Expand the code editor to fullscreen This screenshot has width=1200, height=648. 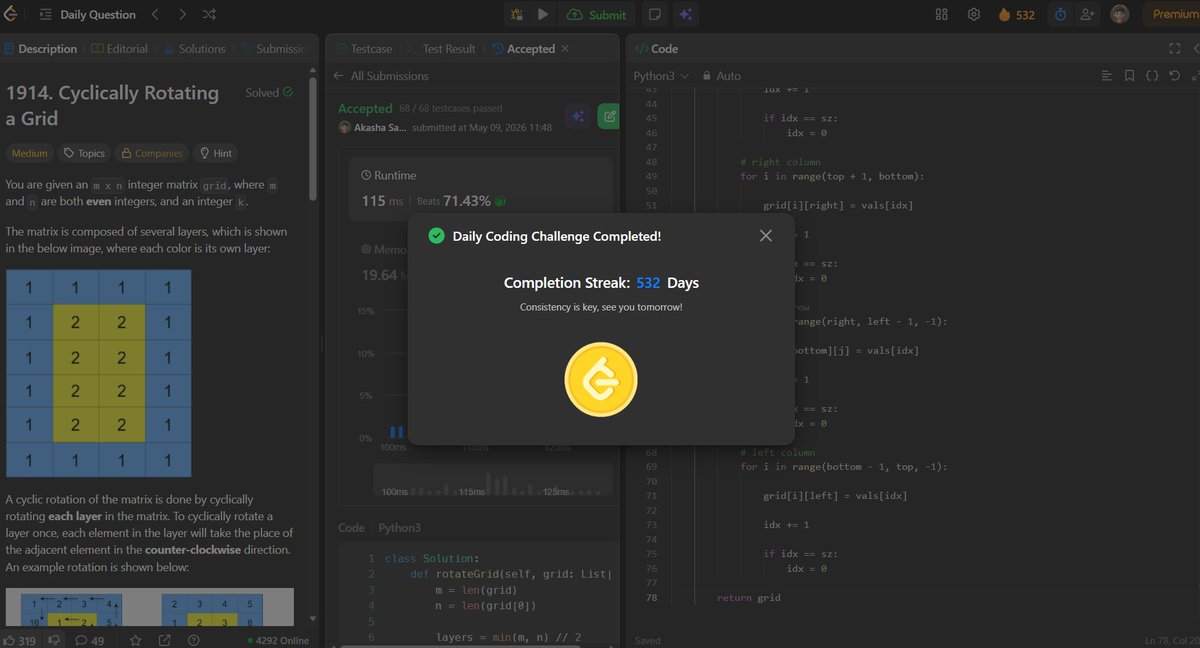click(x=1175, y=48)
